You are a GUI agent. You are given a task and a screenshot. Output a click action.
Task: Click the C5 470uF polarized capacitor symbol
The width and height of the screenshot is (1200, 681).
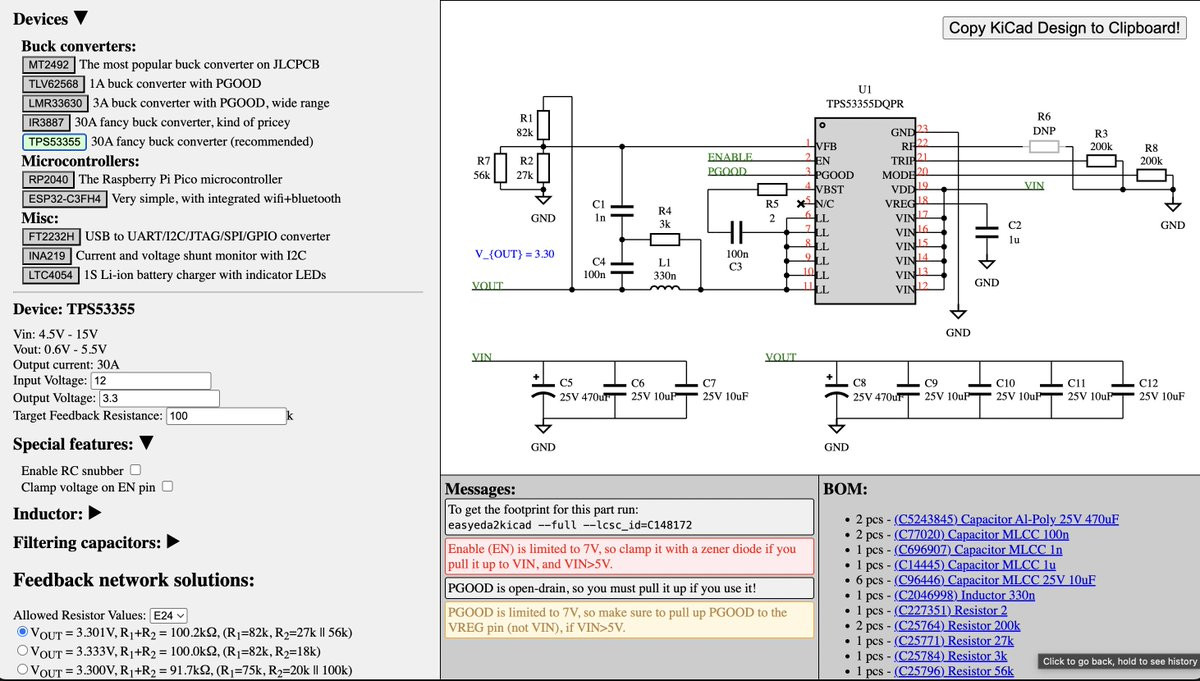coord(543,390)
